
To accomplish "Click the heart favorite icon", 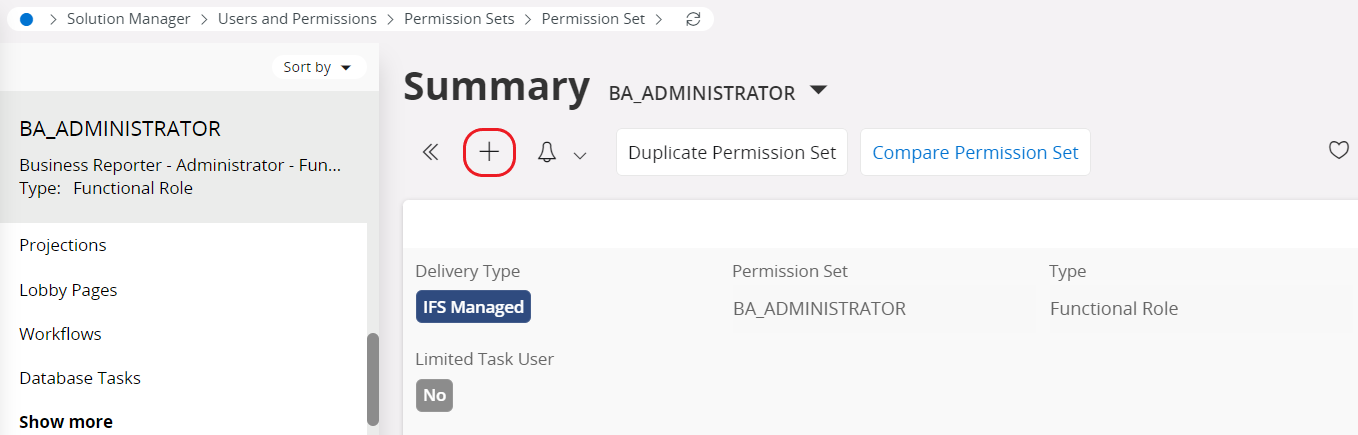I will pyautogui.click(x=1338, y=151).
